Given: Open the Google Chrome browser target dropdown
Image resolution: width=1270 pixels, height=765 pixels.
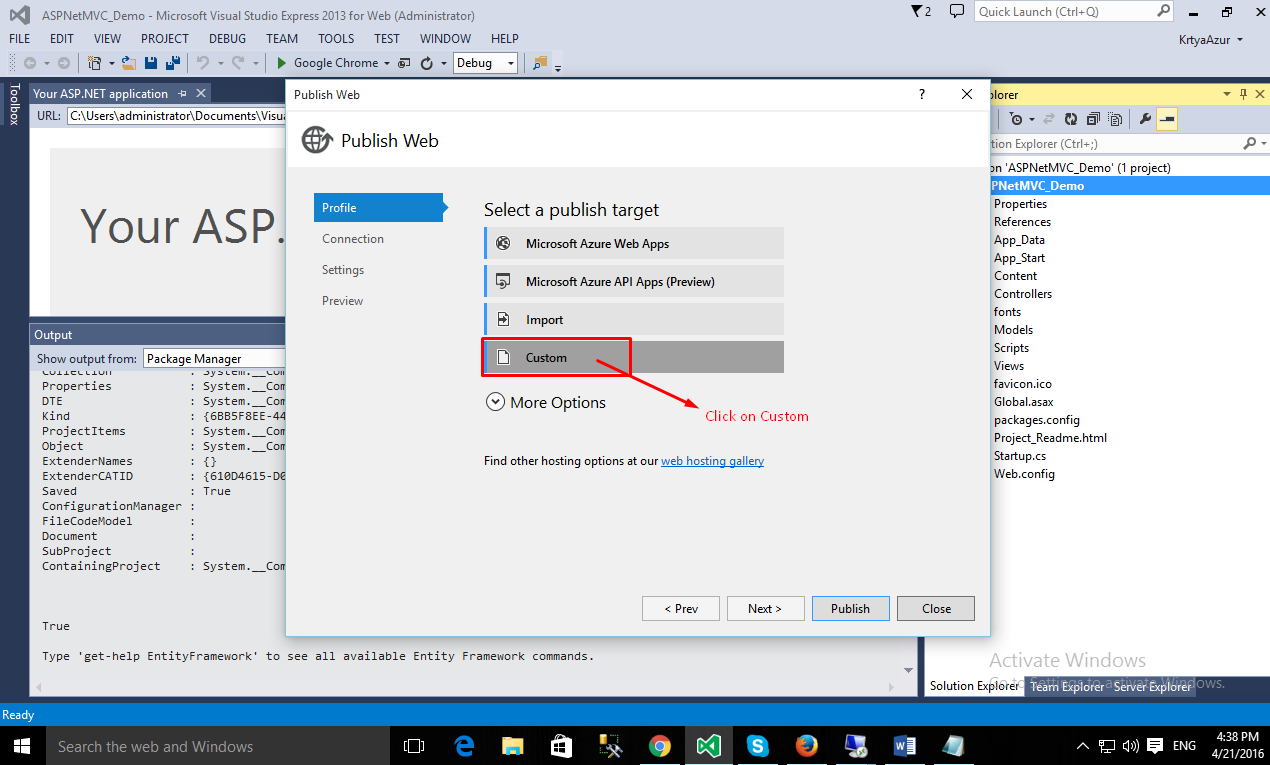Looking at the screenshot, I should (387, 63).
